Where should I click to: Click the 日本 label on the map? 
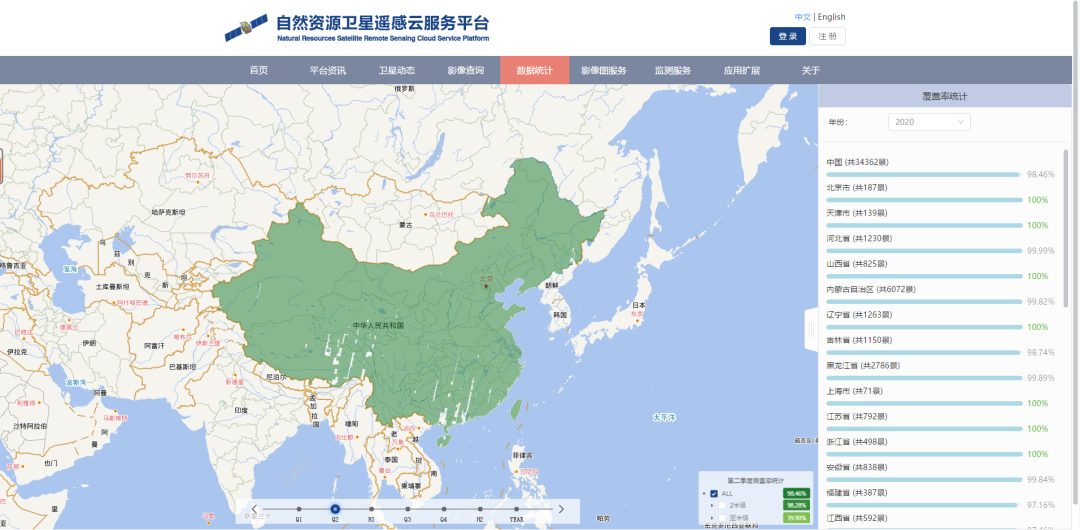[x=638, y=305]
